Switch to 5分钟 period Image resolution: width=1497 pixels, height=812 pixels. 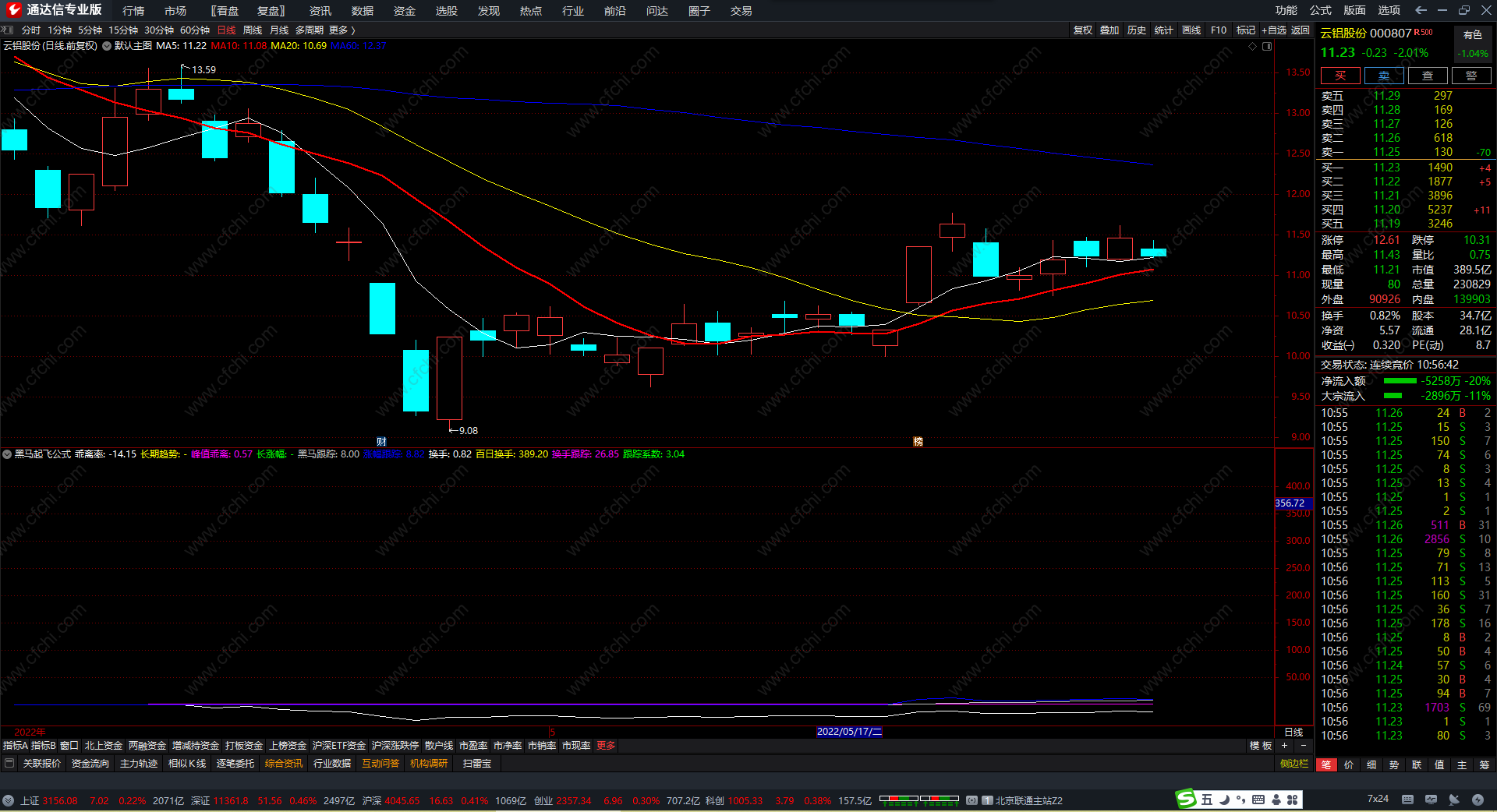(90, 30)
